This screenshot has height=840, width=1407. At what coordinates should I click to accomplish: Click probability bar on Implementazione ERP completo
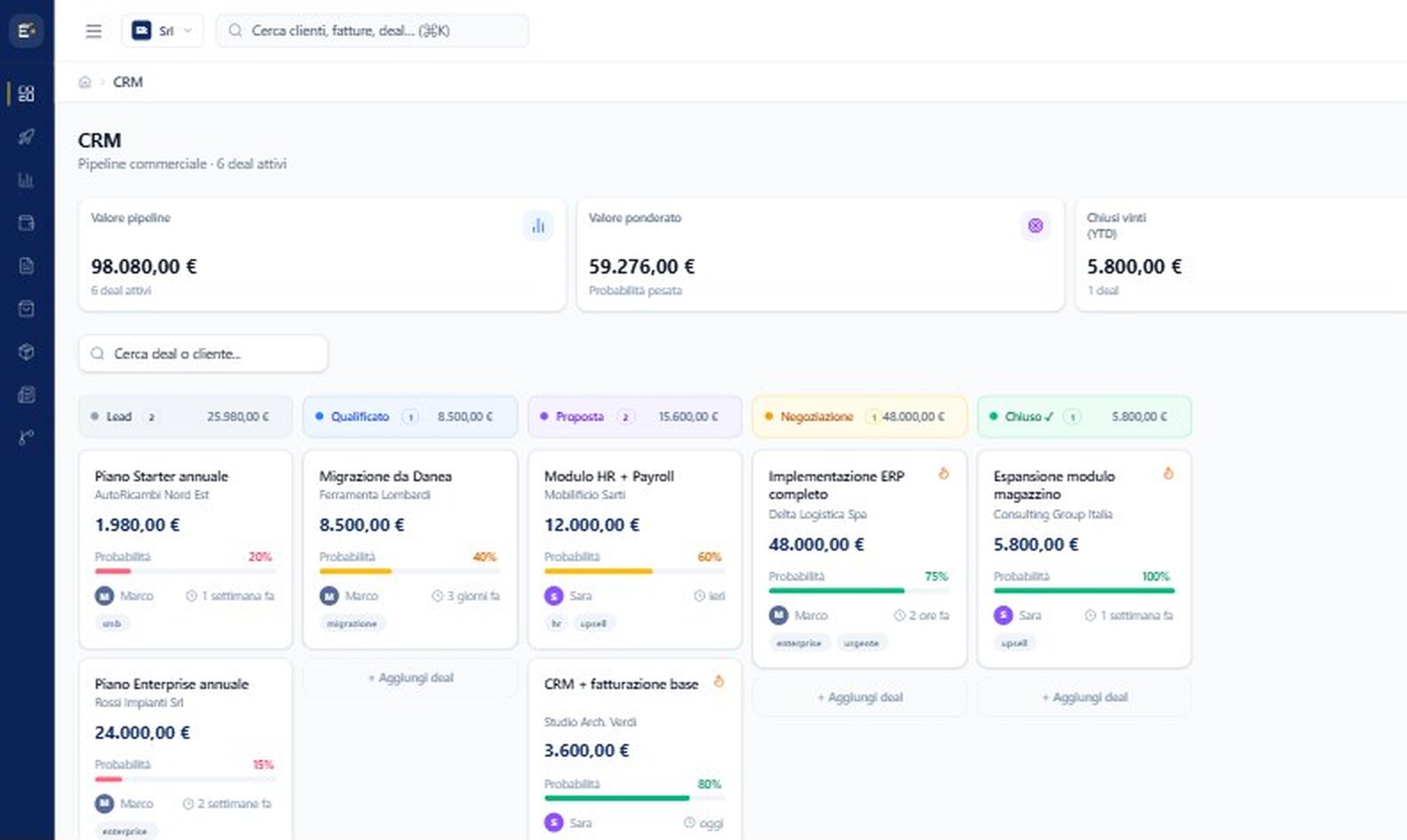[x=859, y=590]
